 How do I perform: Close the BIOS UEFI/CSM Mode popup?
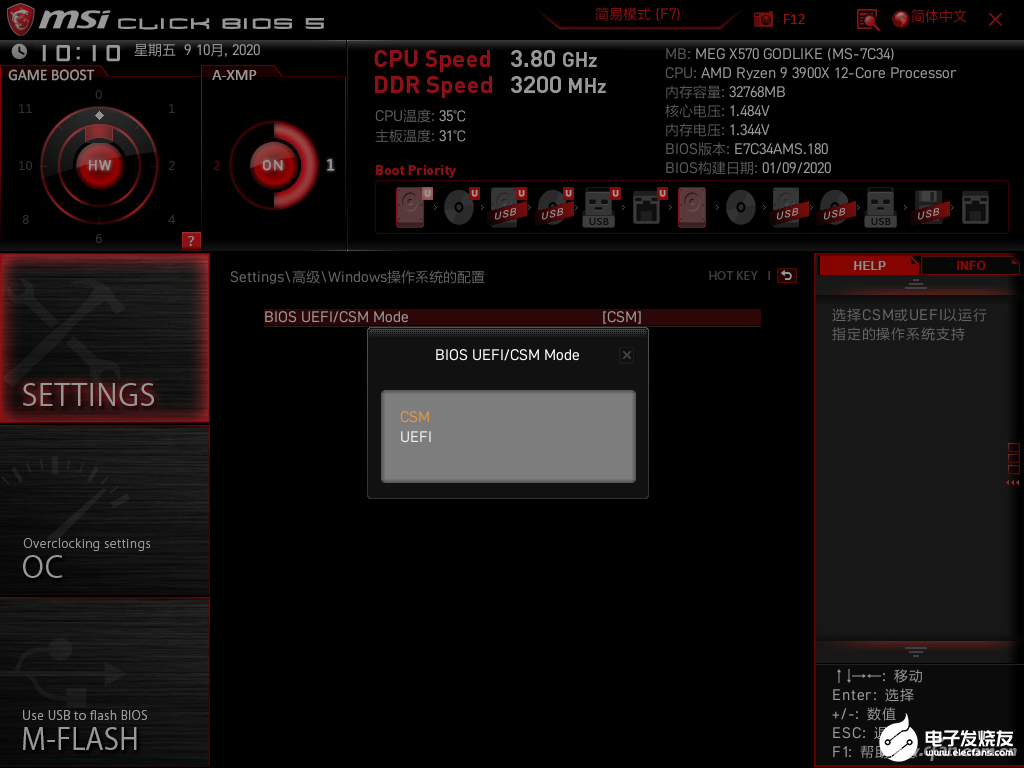click(x=626, y=355)
